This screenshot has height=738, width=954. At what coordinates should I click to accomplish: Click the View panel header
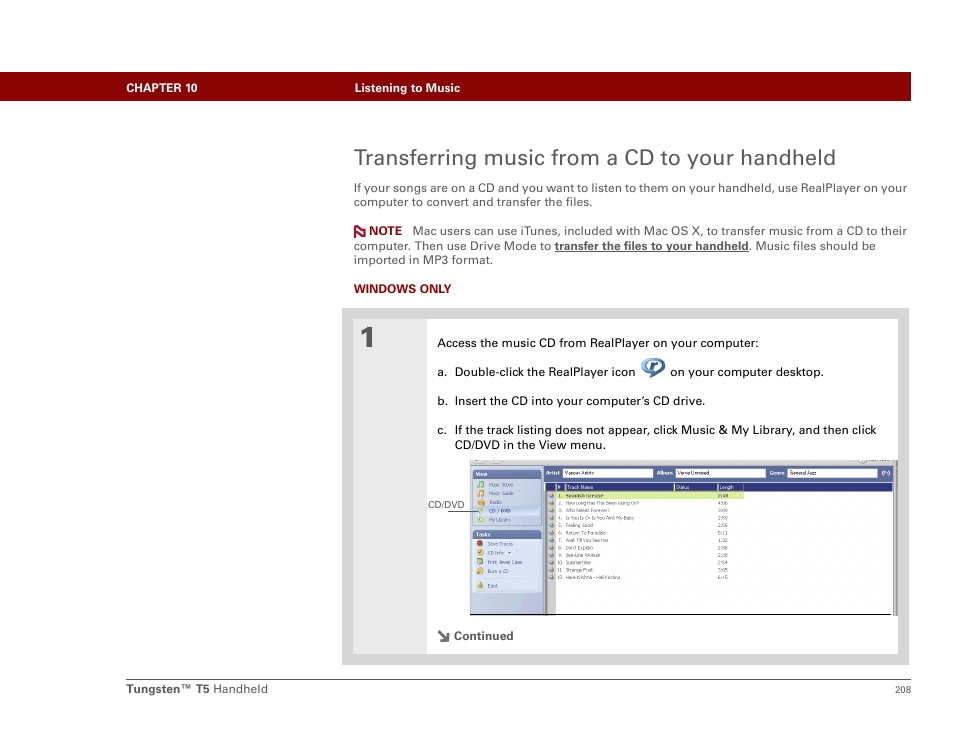[x=507, y=474]
